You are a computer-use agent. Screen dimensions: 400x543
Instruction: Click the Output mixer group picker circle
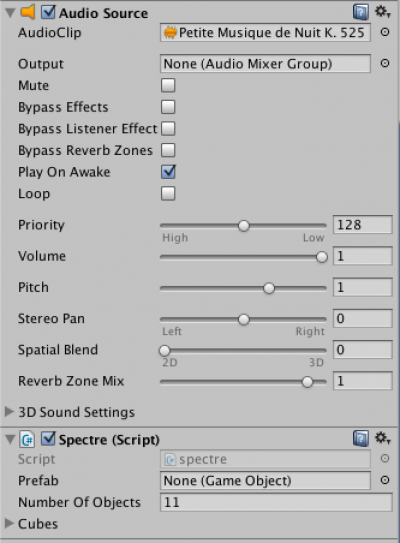coord(385,63)
